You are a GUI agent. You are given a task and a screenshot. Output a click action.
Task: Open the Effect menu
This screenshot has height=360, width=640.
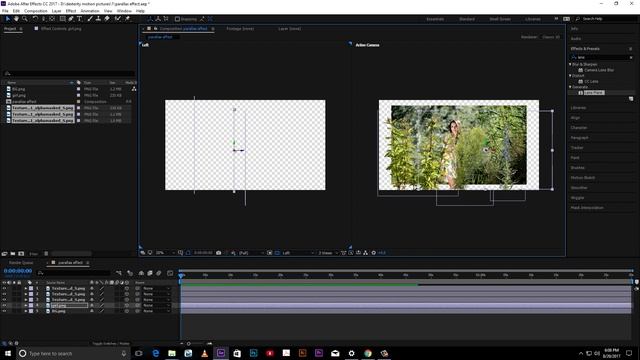click(71, 11)
